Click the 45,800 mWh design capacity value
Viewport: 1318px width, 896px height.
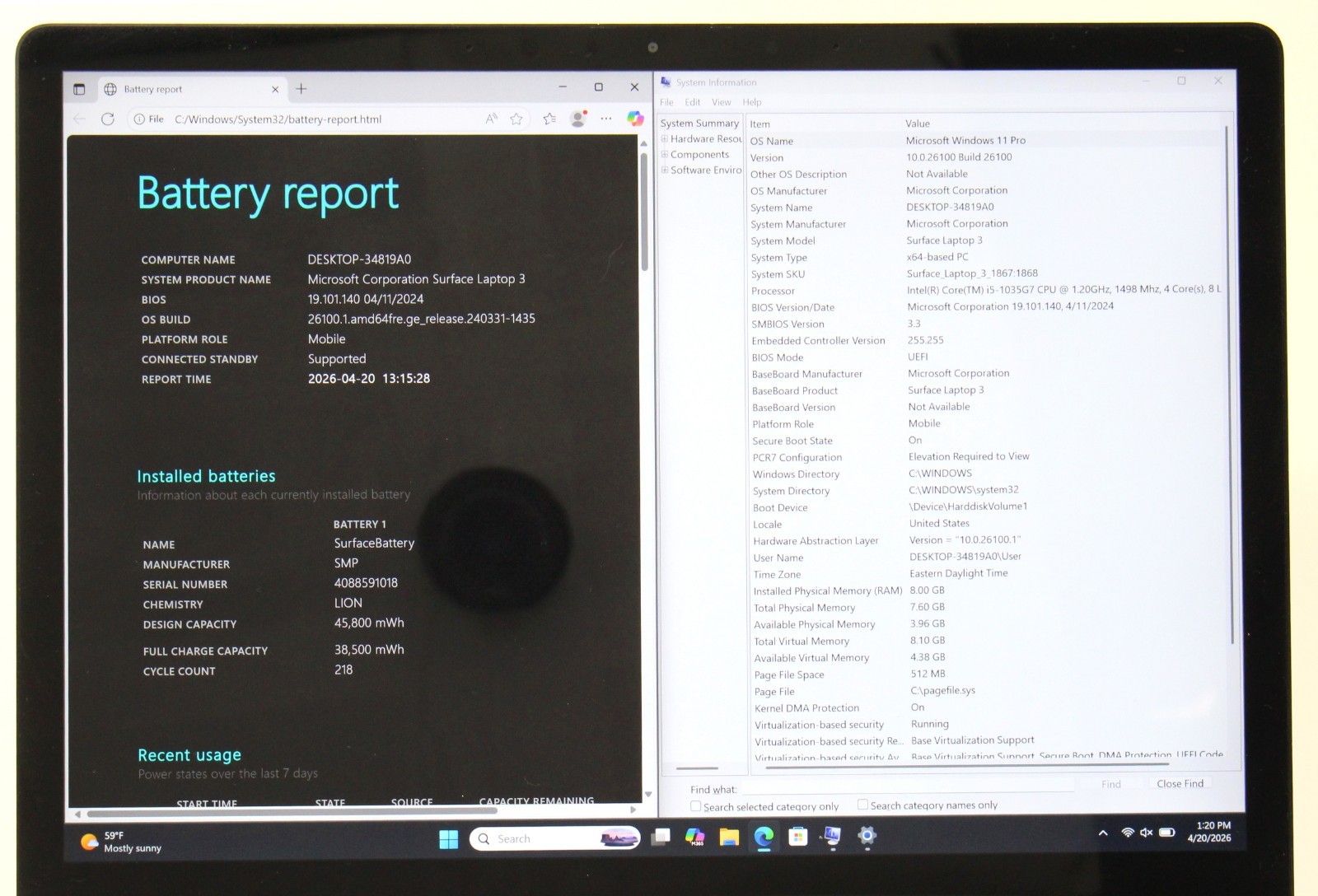coord(369,623)
